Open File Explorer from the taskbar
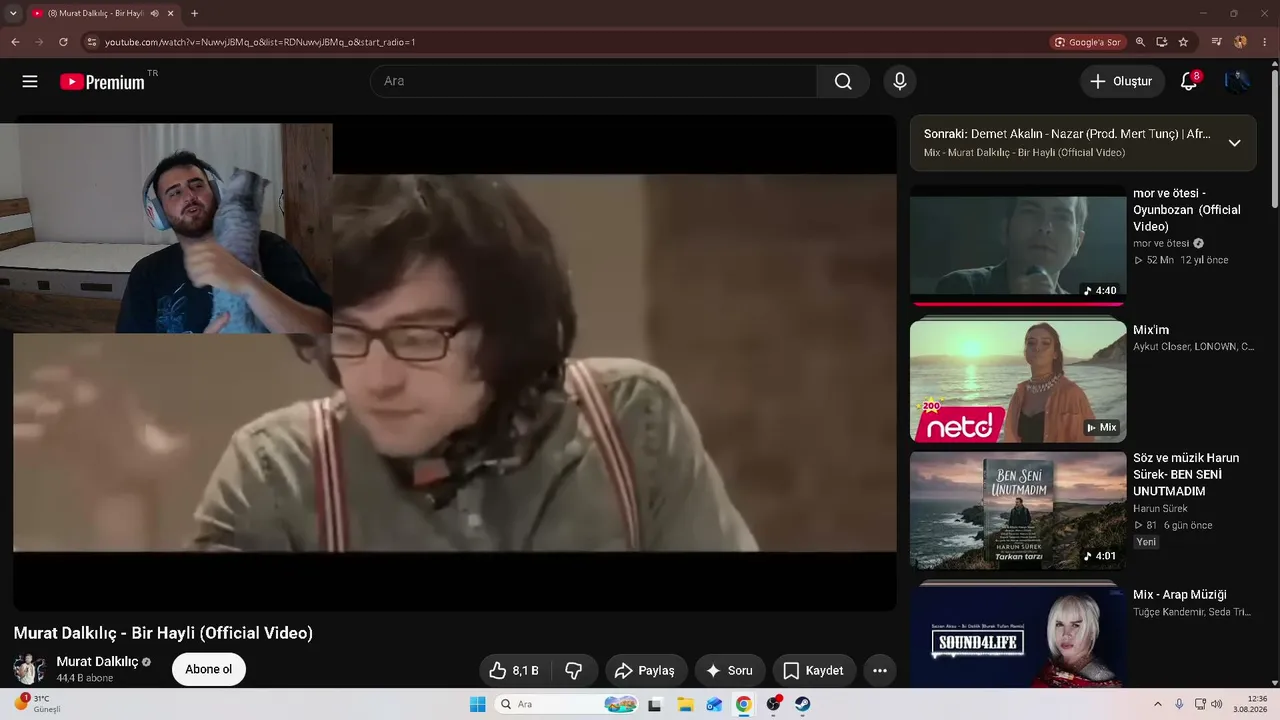 pyautogui.click(x=685, y=704)
